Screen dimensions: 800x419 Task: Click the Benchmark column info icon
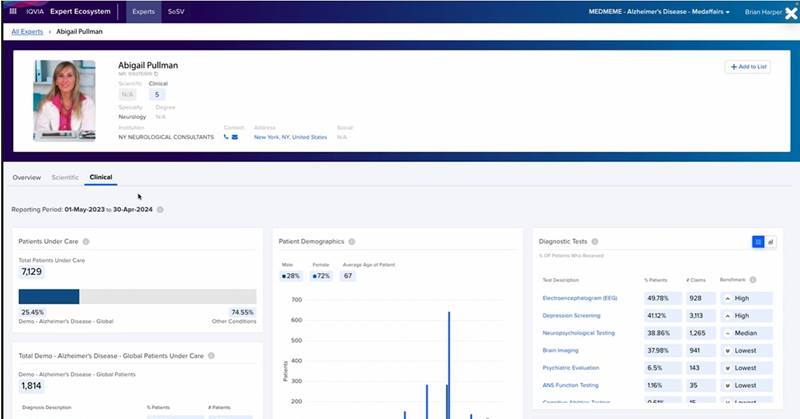coord(753,280)
